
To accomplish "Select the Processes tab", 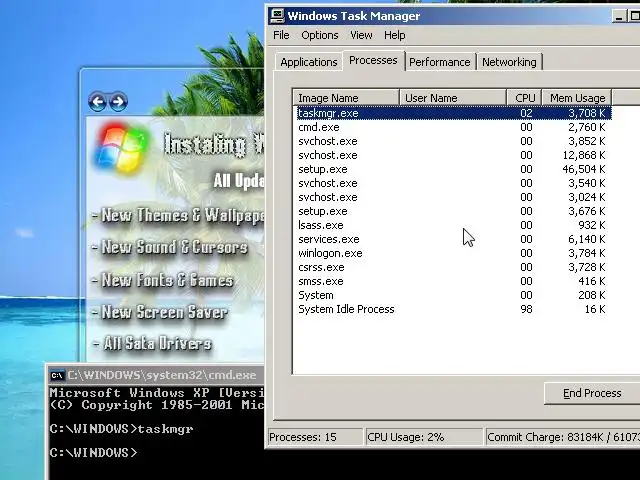I will coord(373,60).
